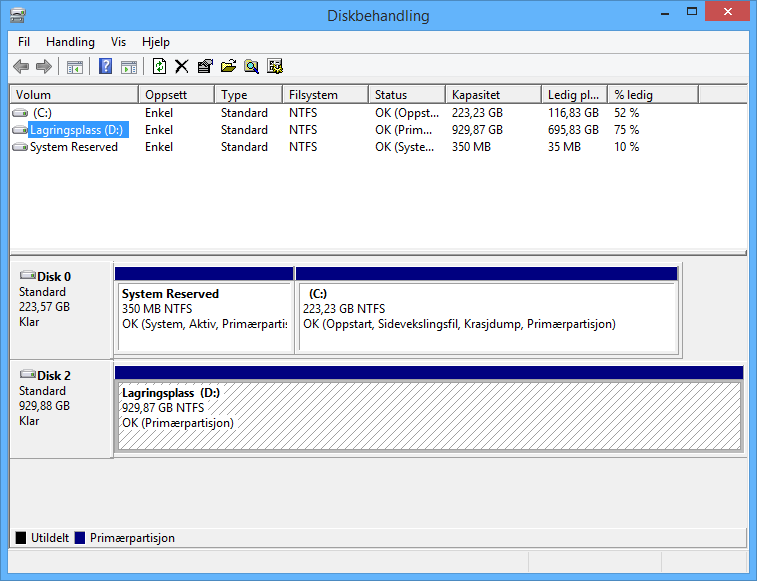Sort by the Status column header
The image size is (757, 581).
tap(407, 95)
